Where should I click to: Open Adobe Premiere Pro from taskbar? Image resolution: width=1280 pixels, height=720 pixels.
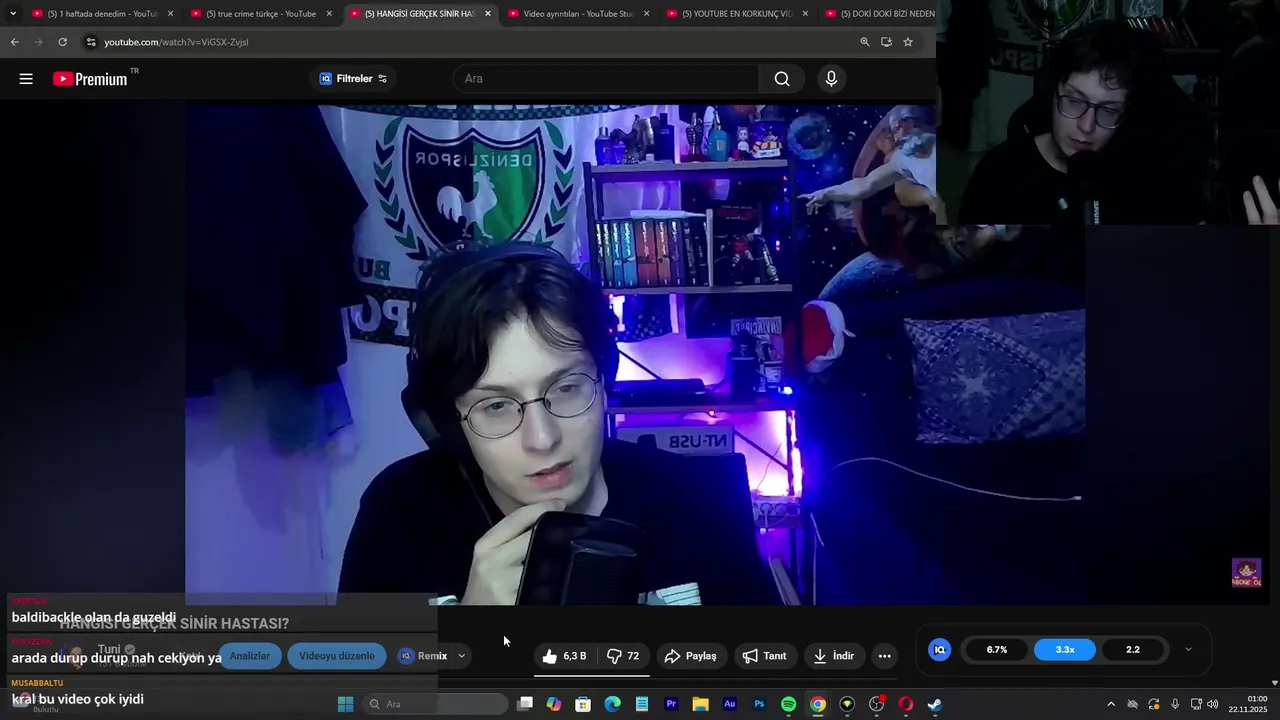click(x=671, y=704)
